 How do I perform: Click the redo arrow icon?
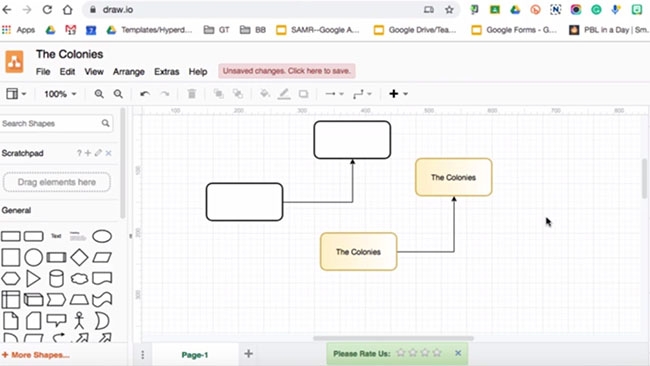click(165, 94)
